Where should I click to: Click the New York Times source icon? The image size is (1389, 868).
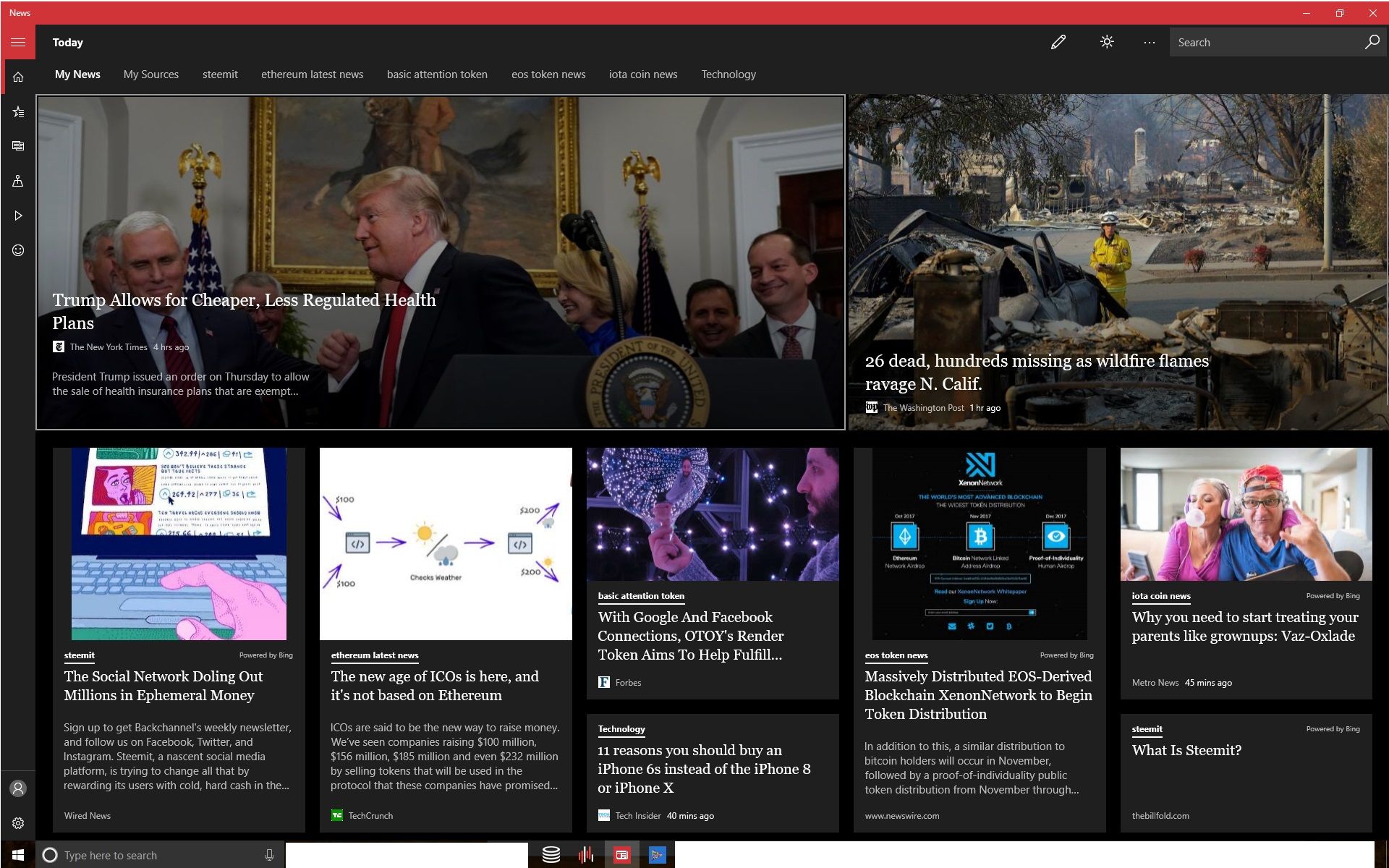click(59, 347)
